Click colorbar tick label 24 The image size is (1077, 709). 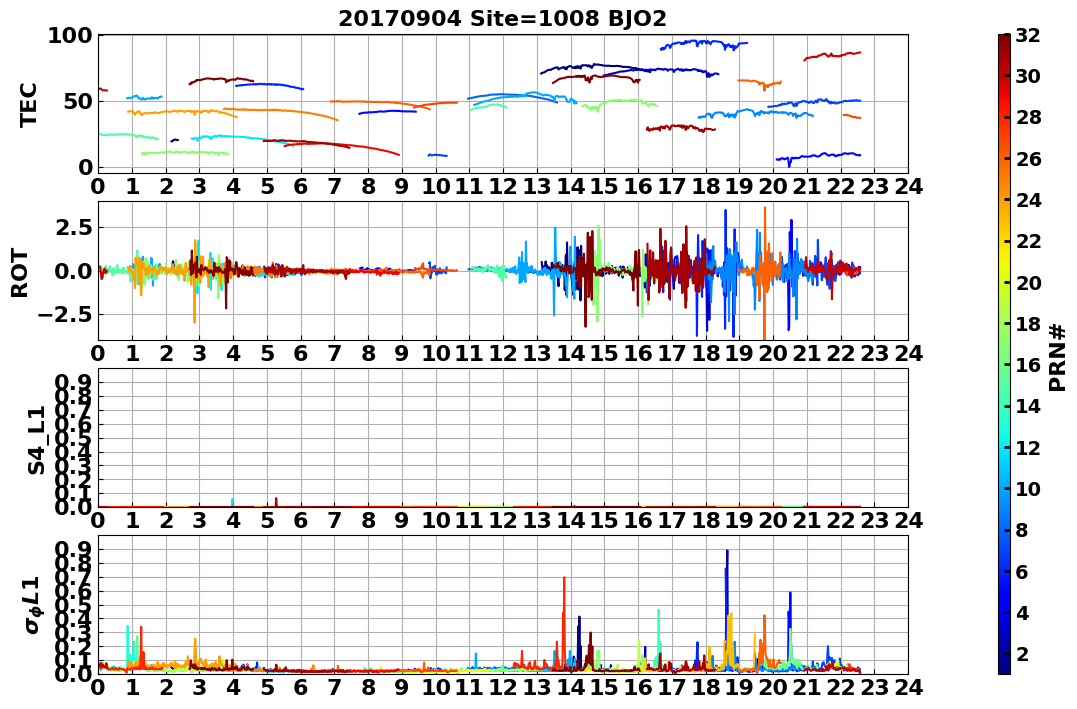point(1028,200)
